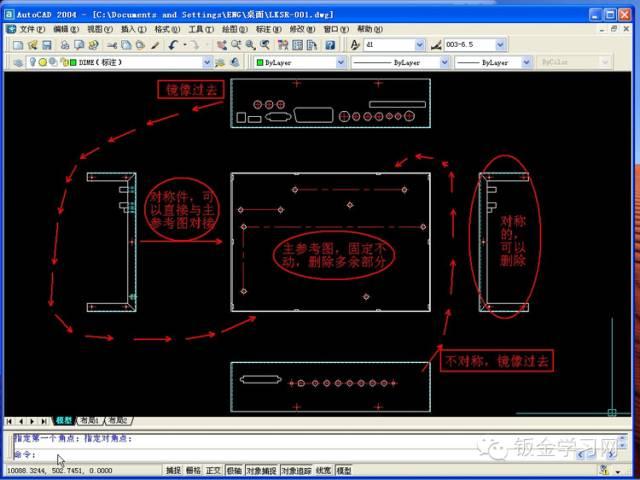Image resolution: width=640 pixels, height=480 pixels.
Task: Click the 模型 button in the status bar
Action: pos(343,470)
